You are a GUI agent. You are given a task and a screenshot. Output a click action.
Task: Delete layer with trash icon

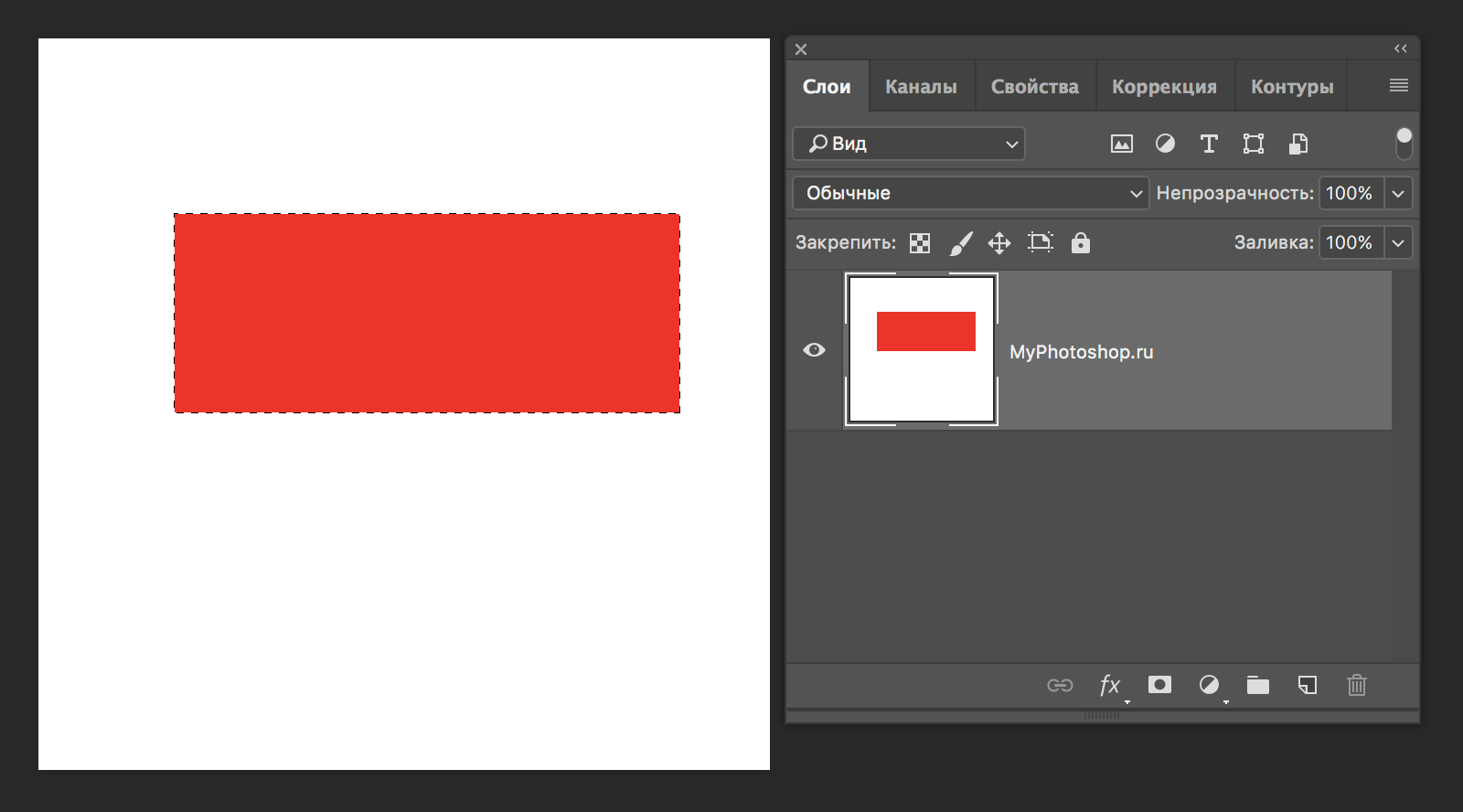[1356, 685]
